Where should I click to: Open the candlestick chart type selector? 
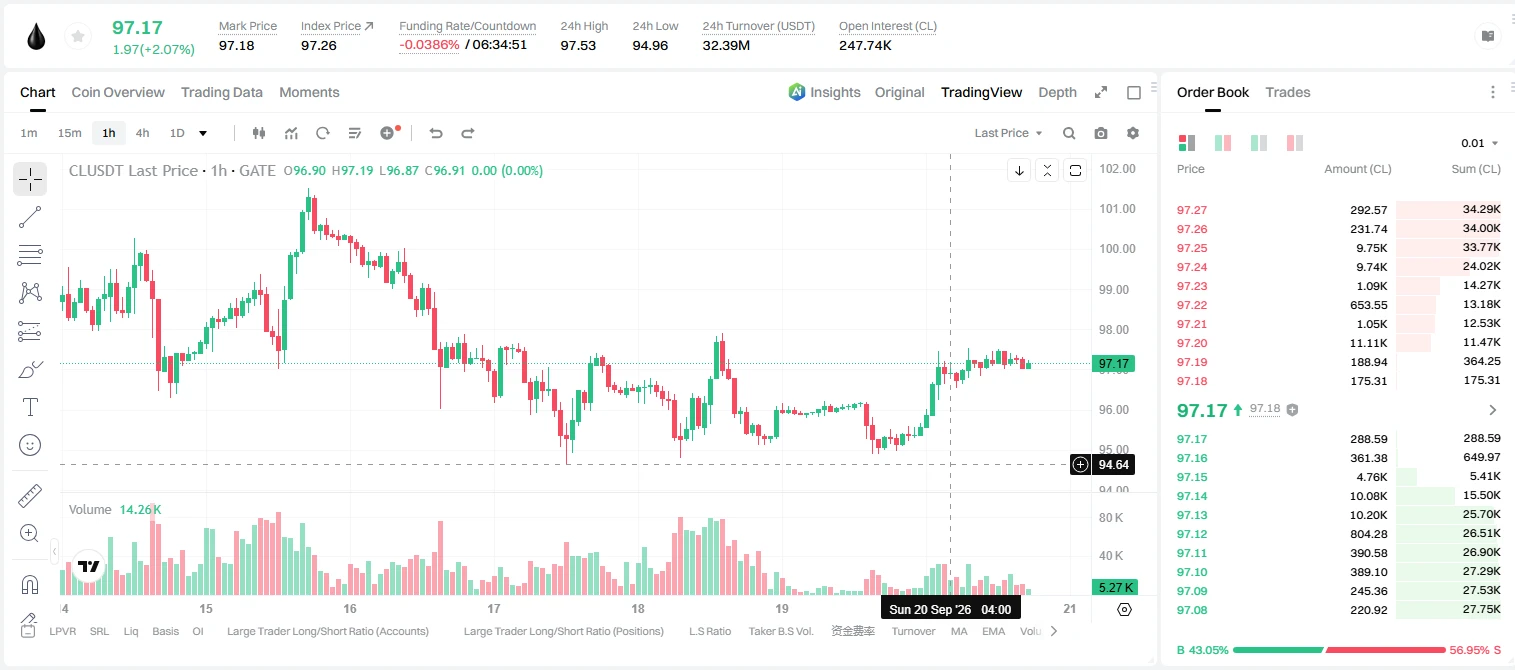coord(259,133)
